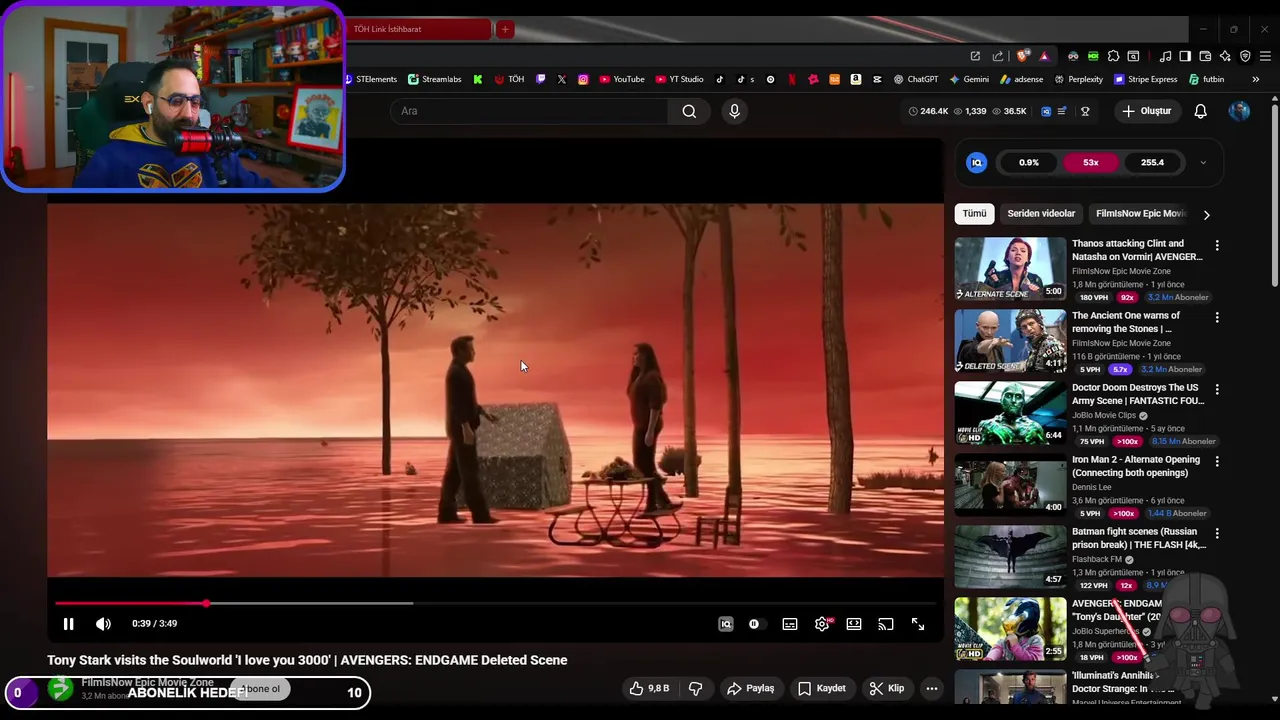This screenshot has width=1280, height=720.
Task: Open new browser tab plus button
Action: coord(505,29)
